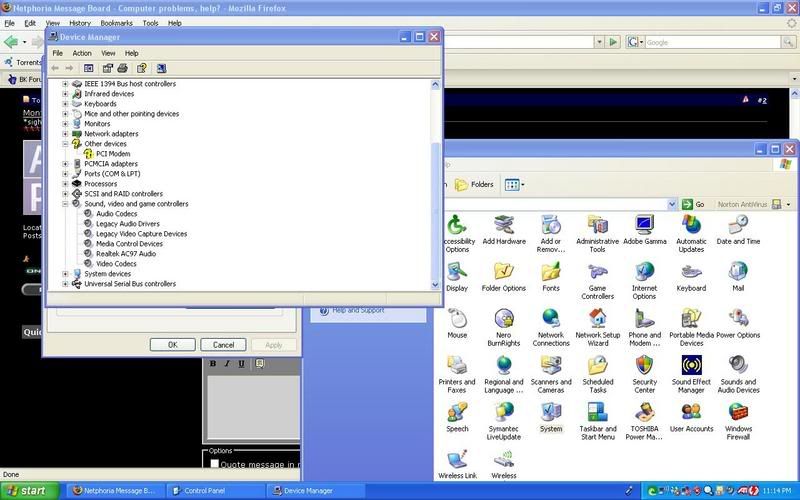The width and height of the screenshot is (800, 500).
Task: Open Game Controllers icon
Action: 597,281
